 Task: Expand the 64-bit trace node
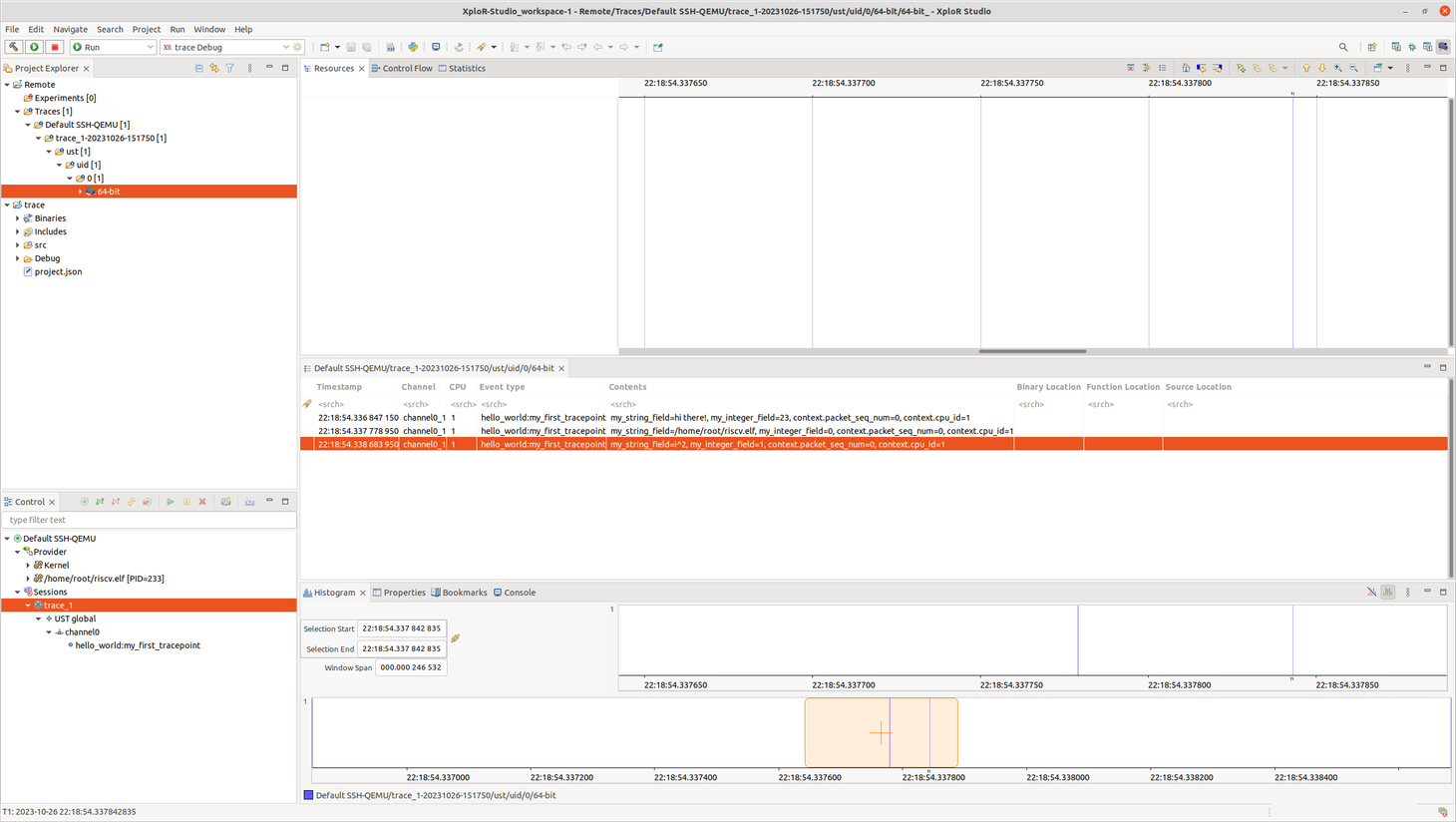tap(80, 192)
